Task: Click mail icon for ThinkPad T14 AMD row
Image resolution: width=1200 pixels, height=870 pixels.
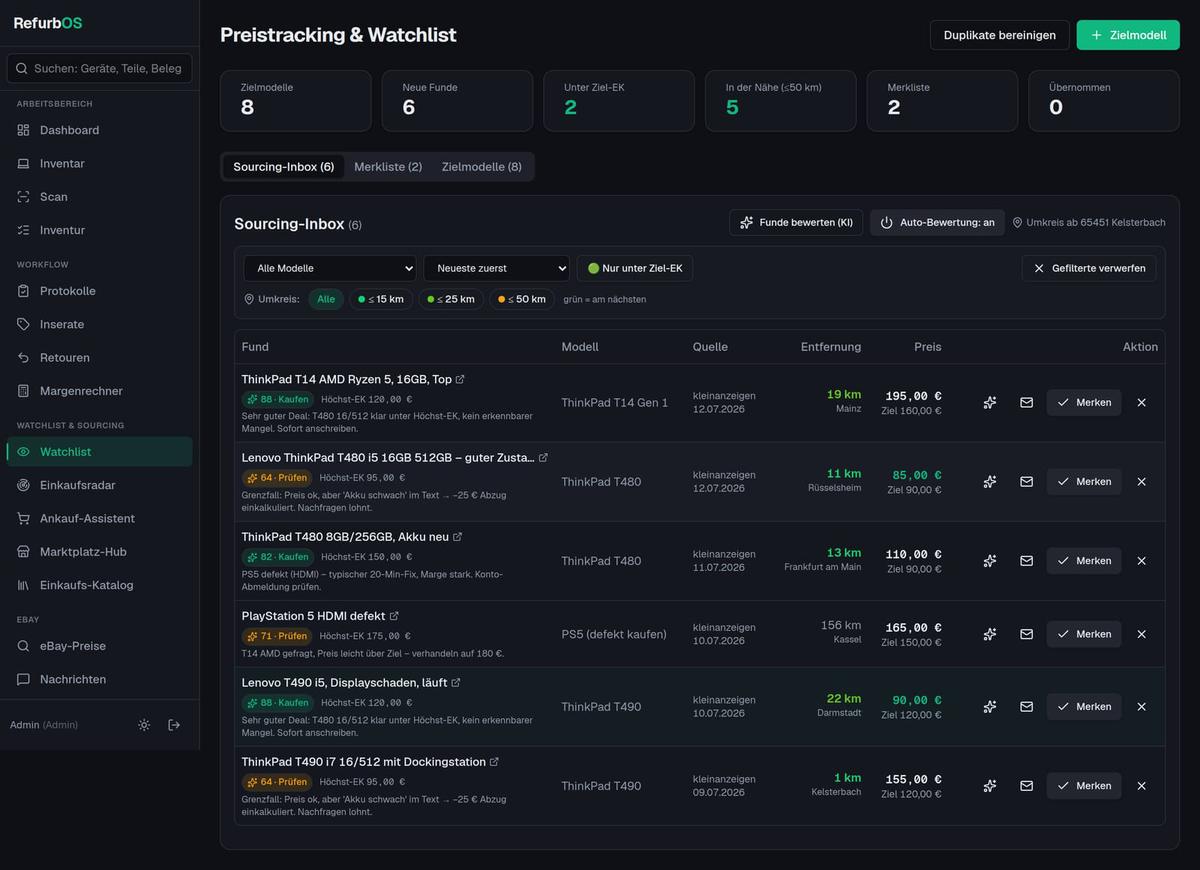Action: click(x=1026, y=402)
